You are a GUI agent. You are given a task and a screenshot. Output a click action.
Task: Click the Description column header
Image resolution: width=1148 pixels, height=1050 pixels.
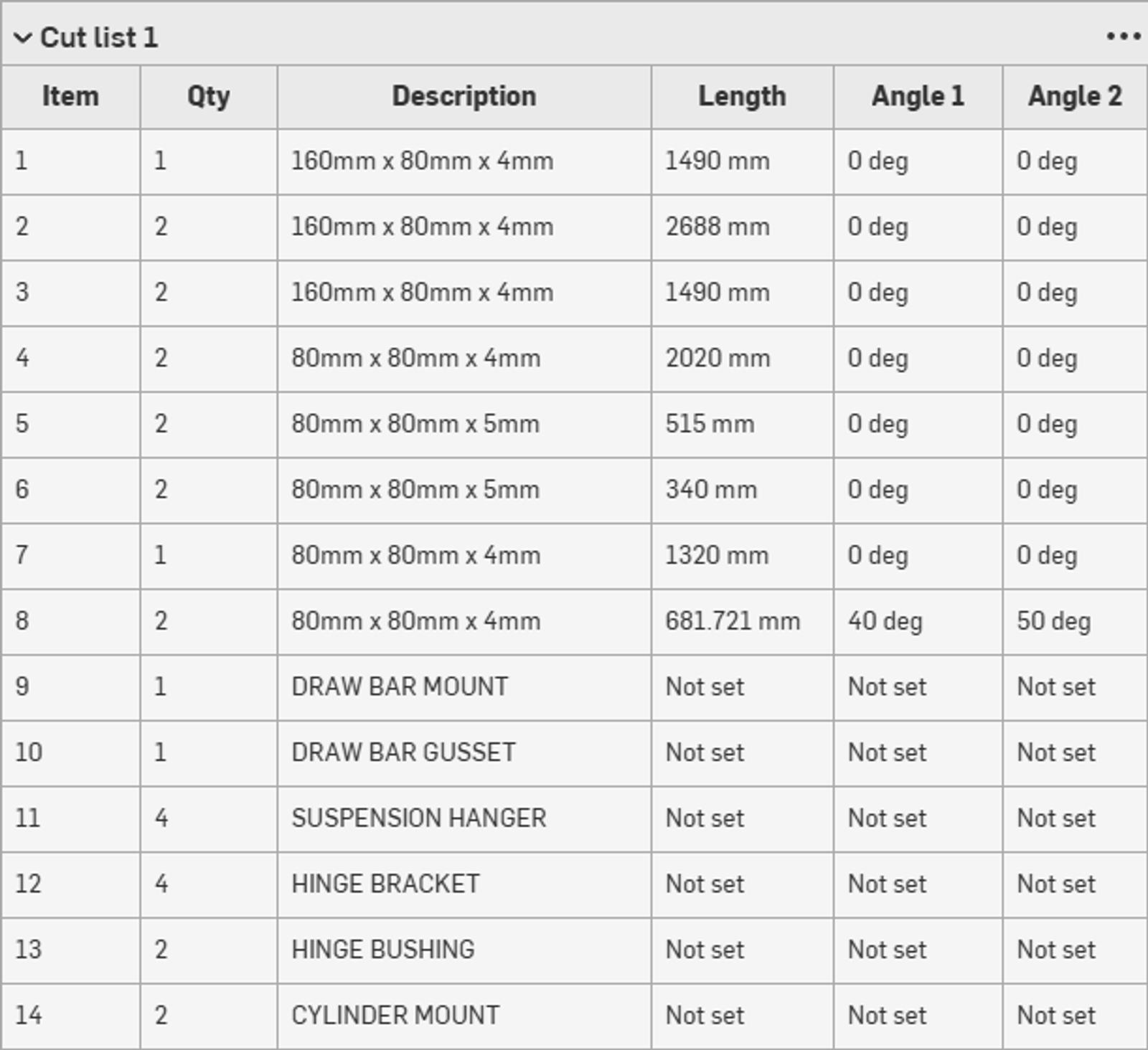coord(464,95)
